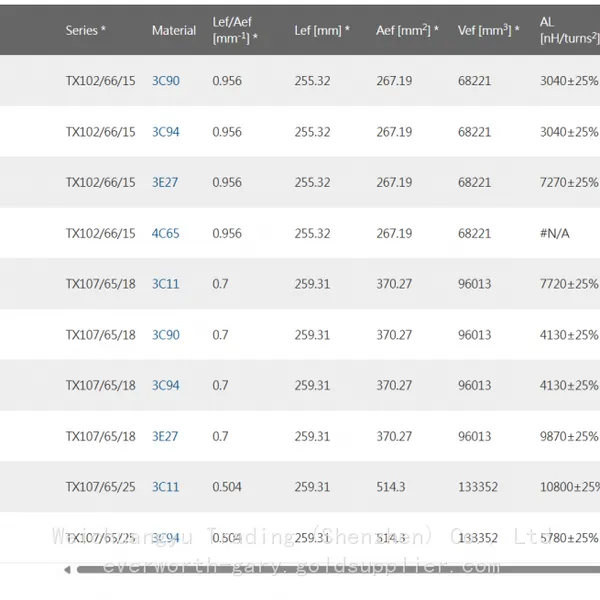Select AL value 4130±25% in 3C94 row
The width and height of the screenshot is (600, 600).
(569, 385)
